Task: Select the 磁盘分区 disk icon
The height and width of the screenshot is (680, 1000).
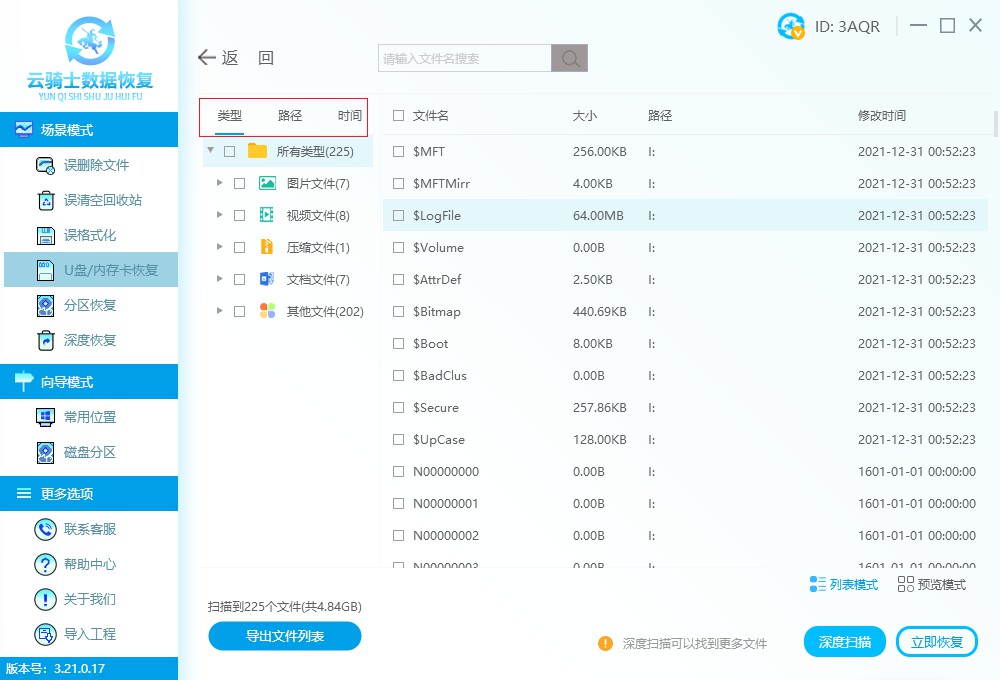Action: click(45, 452)
